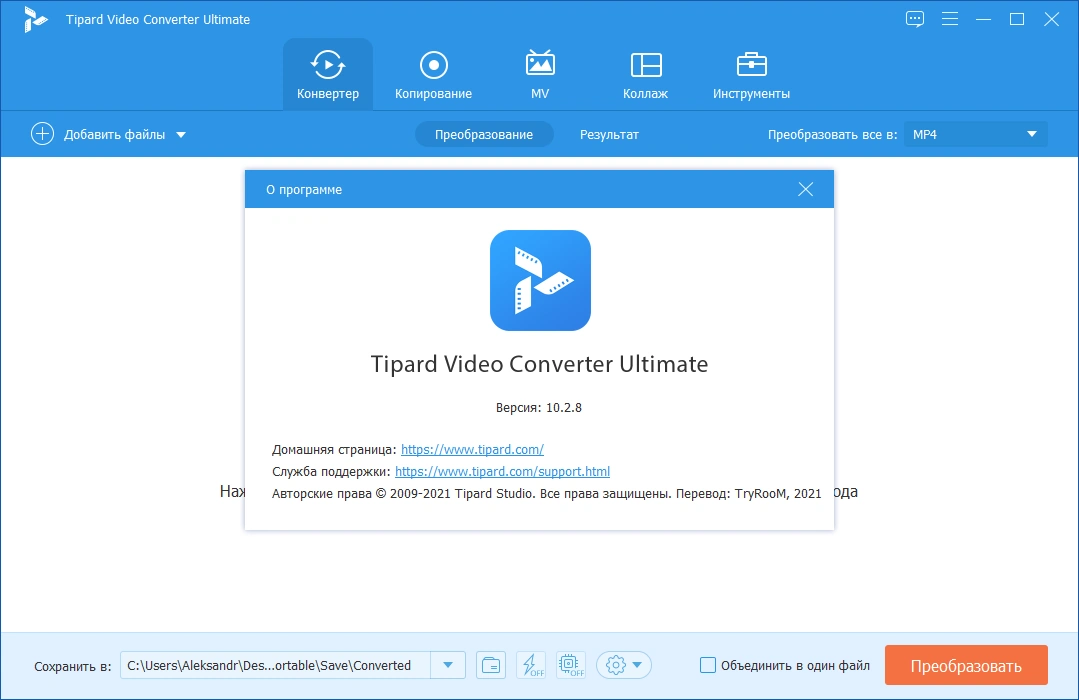Click the copyright text line

pos(546,494)
